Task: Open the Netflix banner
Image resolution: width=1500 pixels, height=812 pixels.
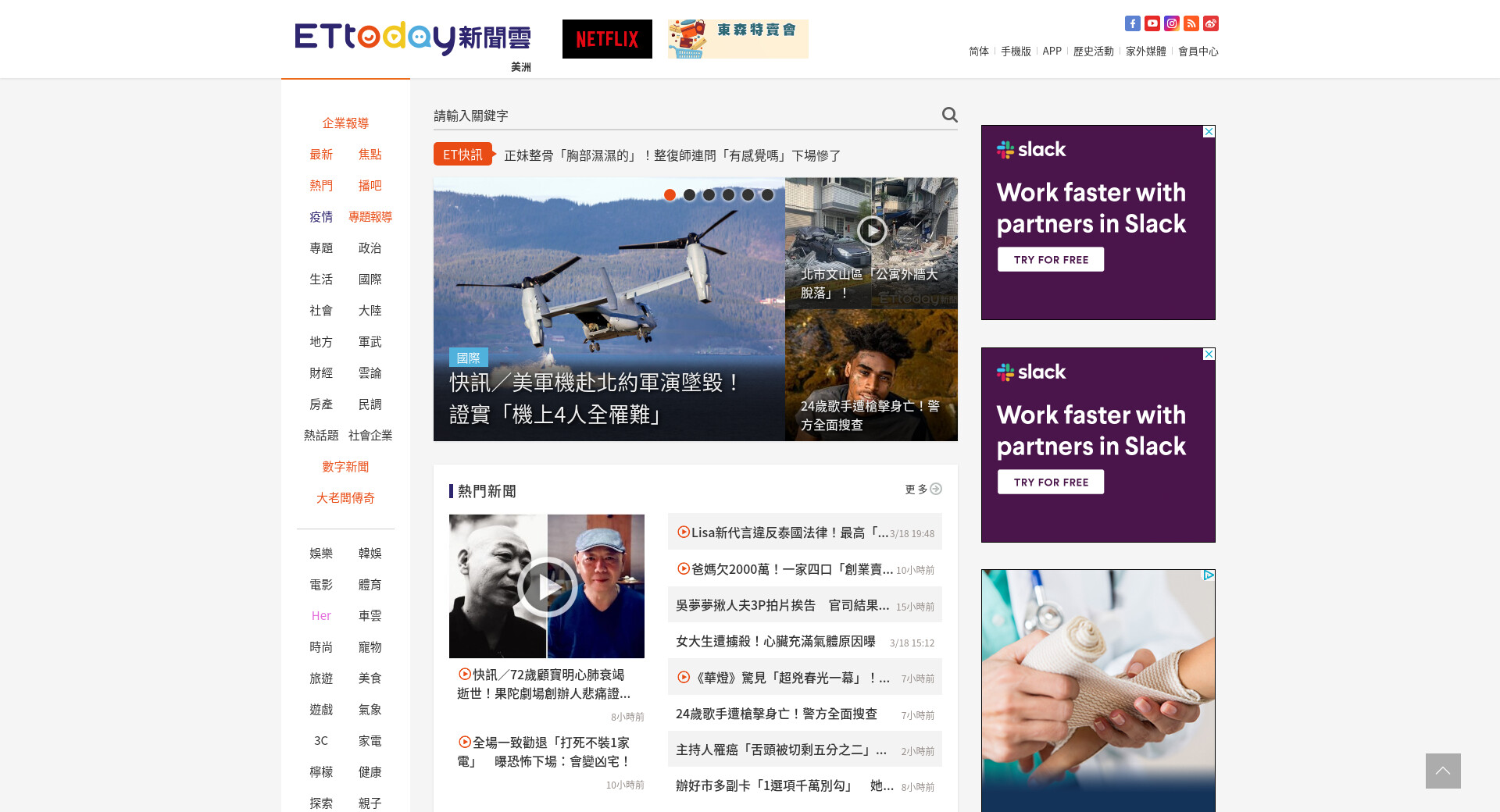Action: click(607, 39)
